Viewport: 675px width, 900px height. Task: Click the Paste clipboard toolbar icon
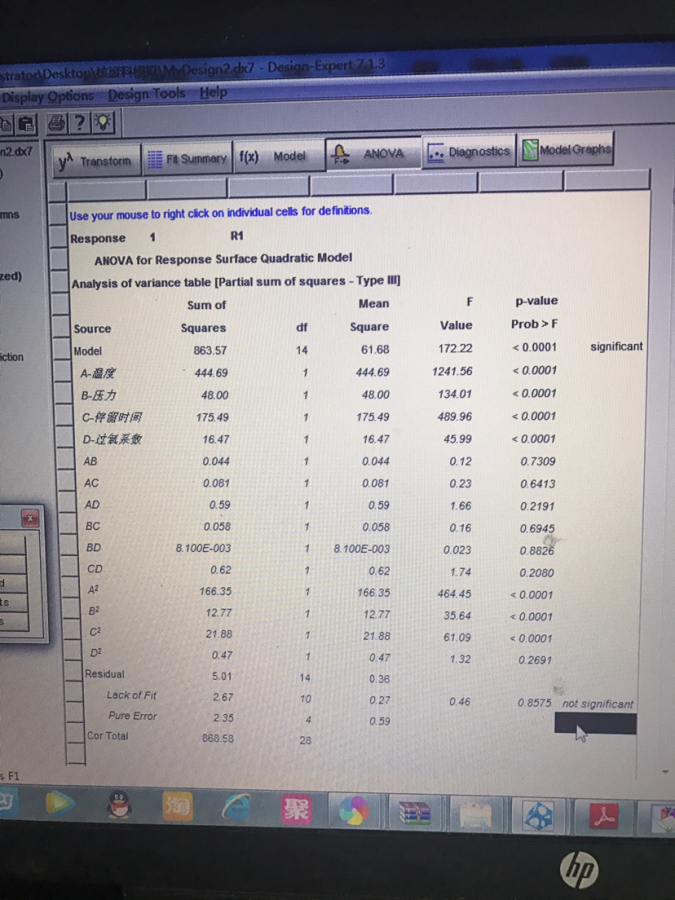click(25, 123)
